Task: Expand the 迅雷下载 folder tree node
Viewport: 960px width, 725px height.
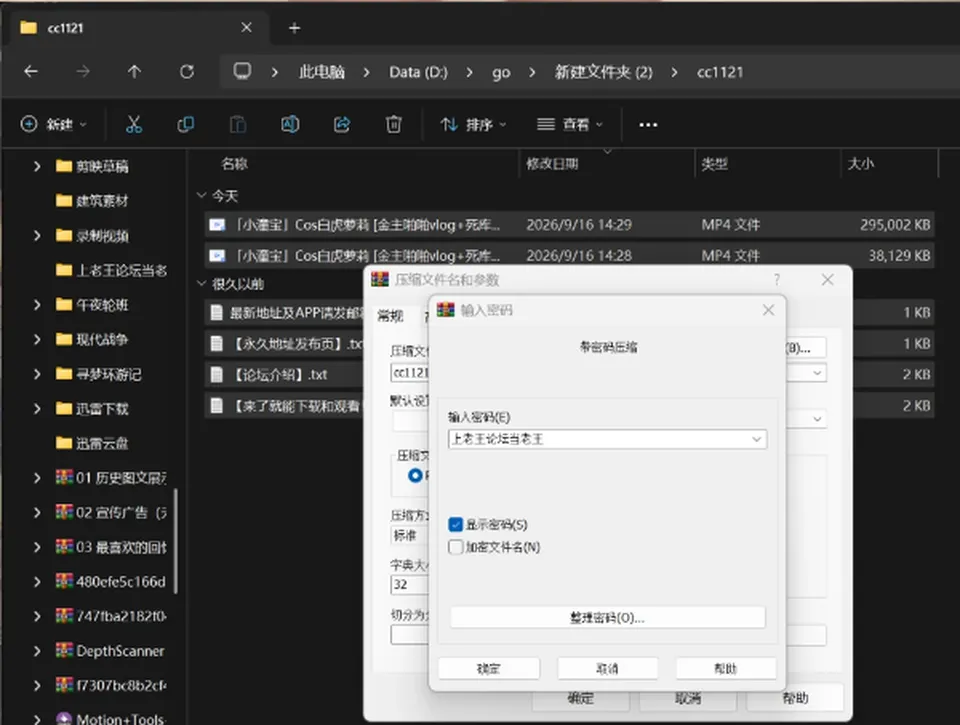Action: tap(37, 408)
